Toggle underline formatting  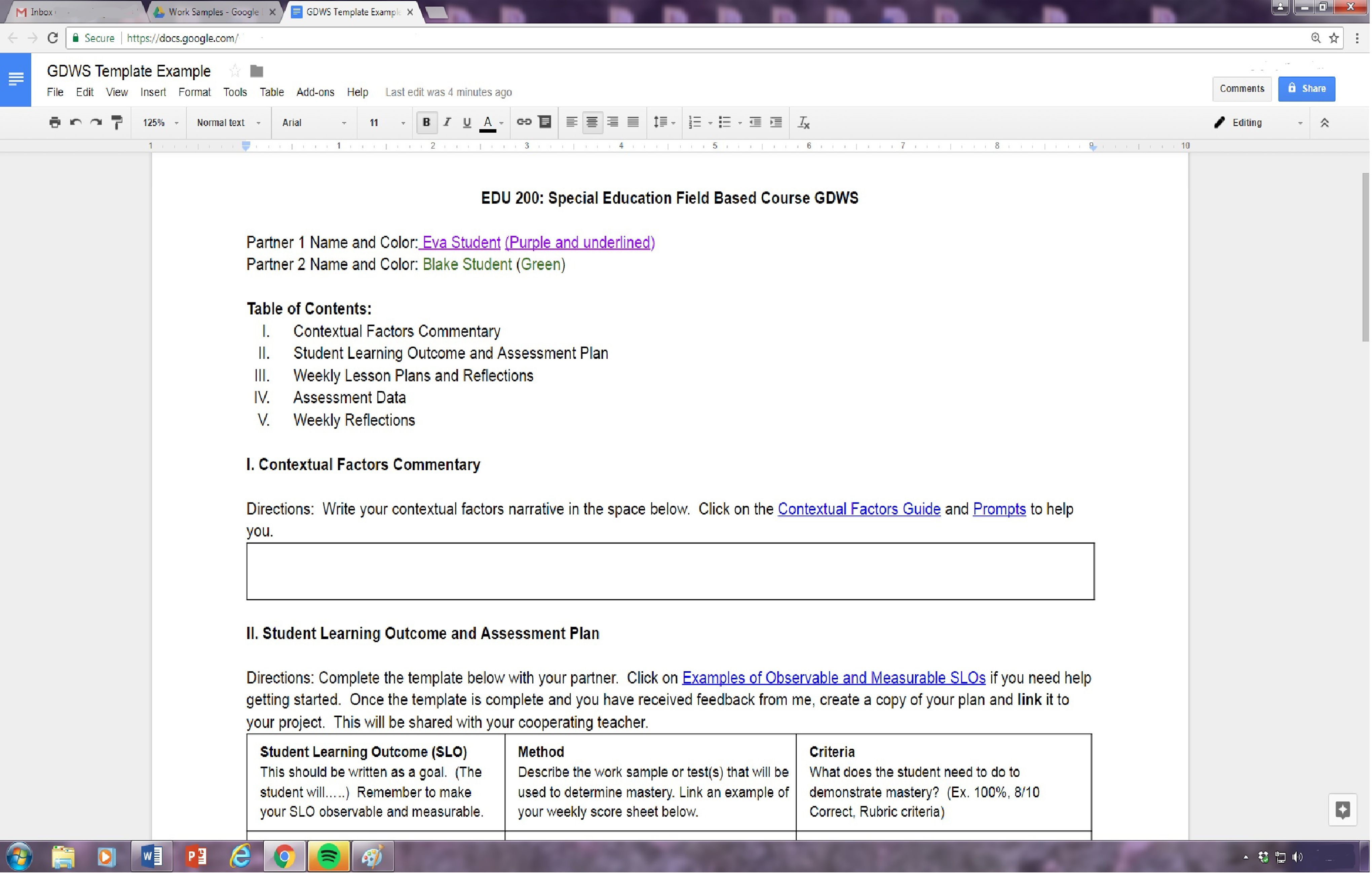[467, 122]
